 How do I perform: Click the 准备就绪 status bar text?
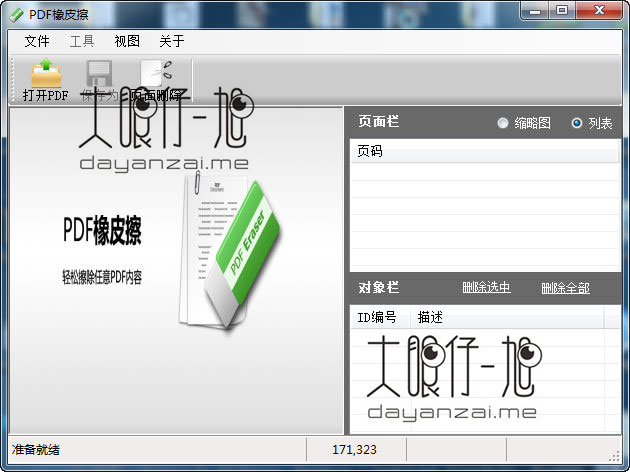(x=36, y=450)
